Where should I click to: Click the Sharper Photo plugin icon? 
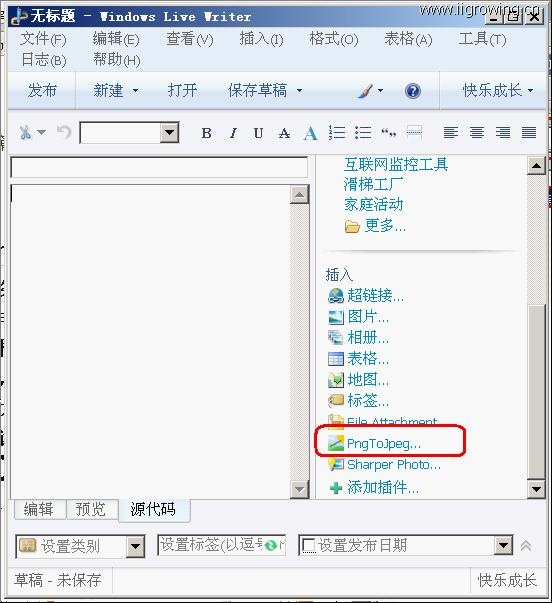(336, 465)
